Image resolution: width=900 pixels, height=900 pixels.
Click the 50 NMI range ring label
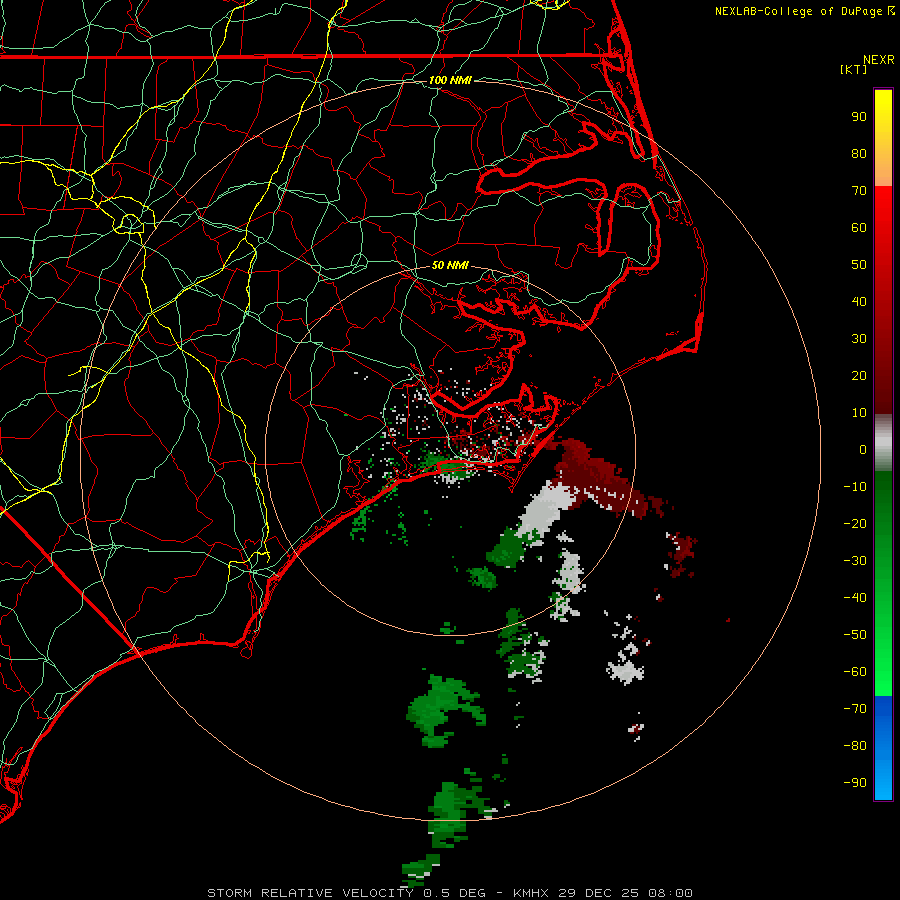(x=450, y=265)
